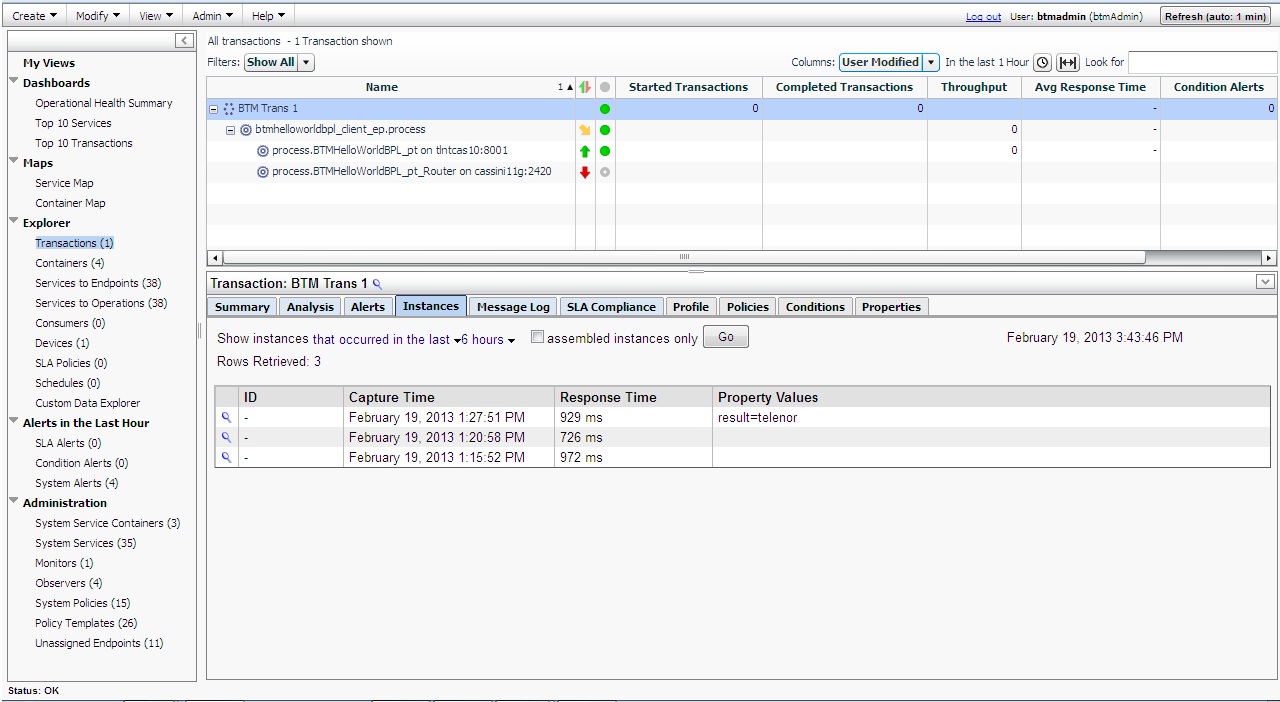1280x702 pixels.
Task: Collapse the left navigation panel with arrow button
Action: [183, 40]
